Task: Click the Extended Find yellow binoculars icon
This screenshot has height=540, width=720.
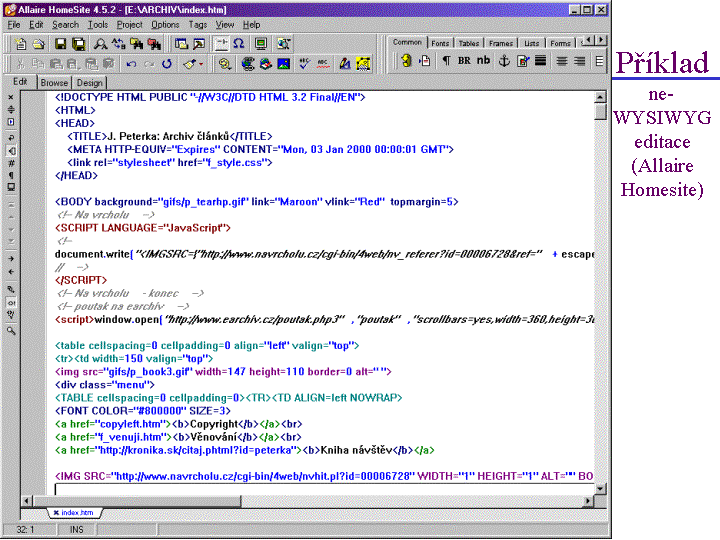Action: click(137, 44)
